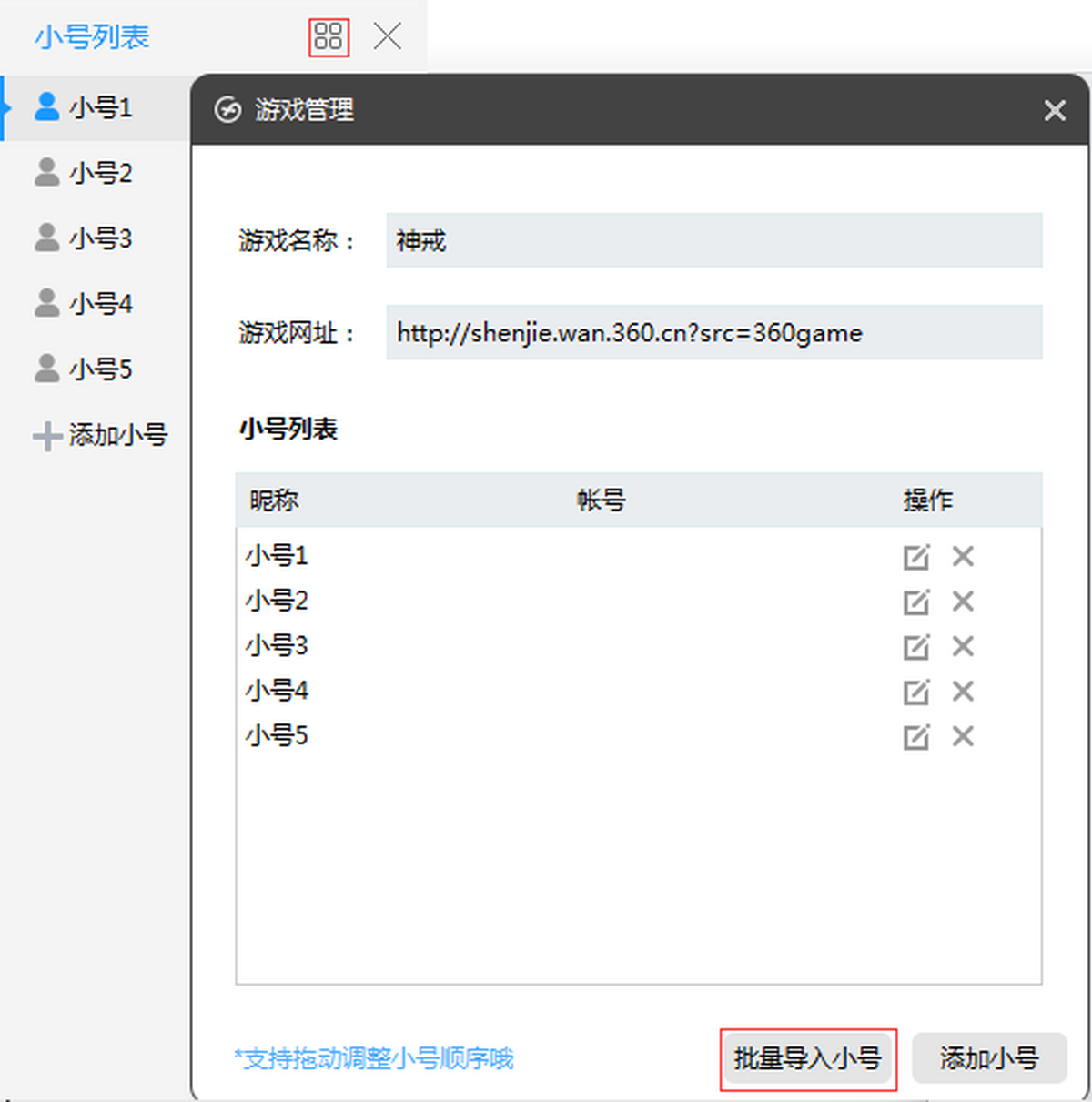Remove 小号2 with its X icon

[x=963, y=602]
